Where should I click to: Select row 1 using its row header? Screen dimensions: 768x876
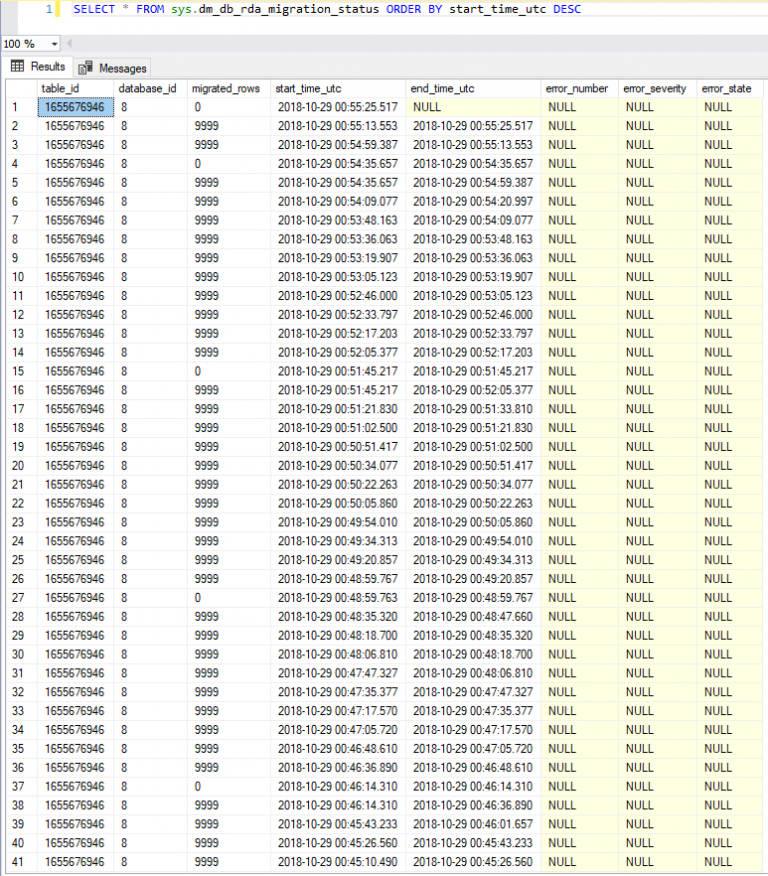(18, 107)
